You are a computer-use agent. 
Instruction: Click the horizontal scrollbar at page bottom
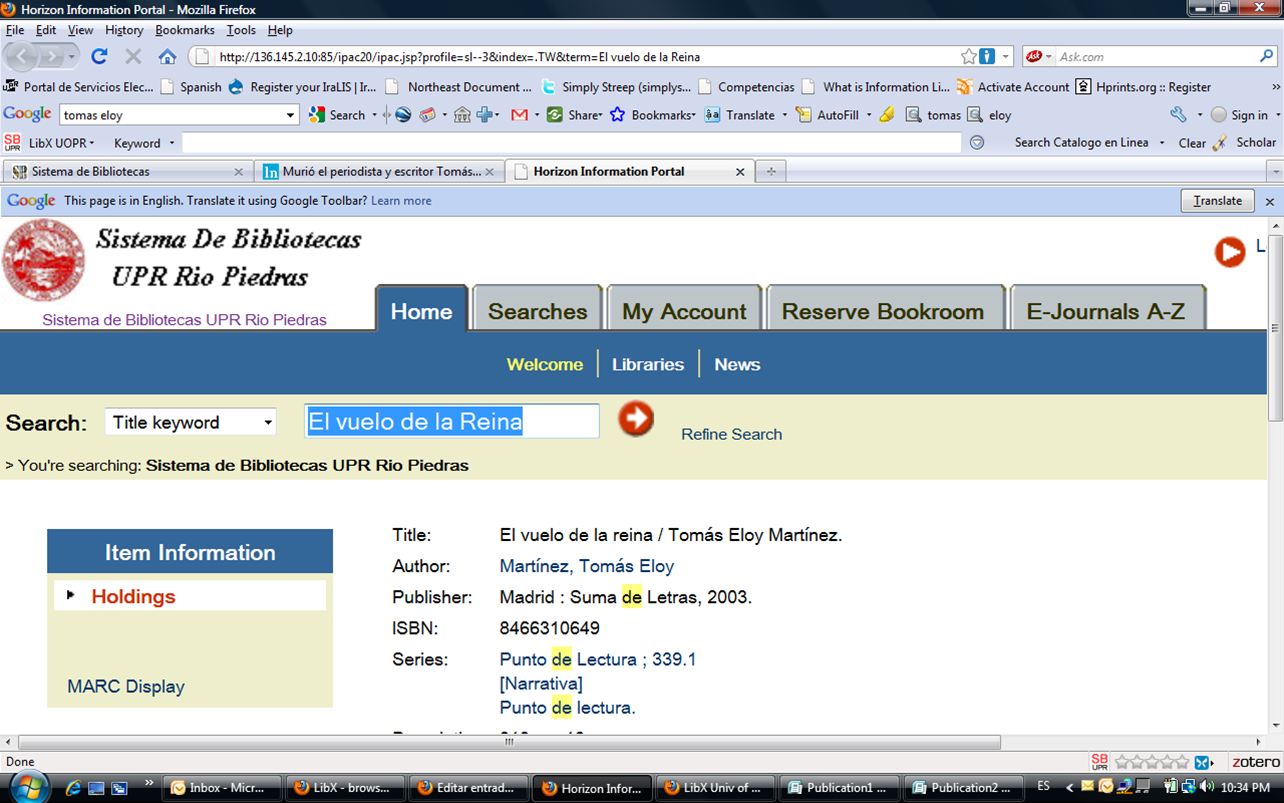[x=510, y=743]
